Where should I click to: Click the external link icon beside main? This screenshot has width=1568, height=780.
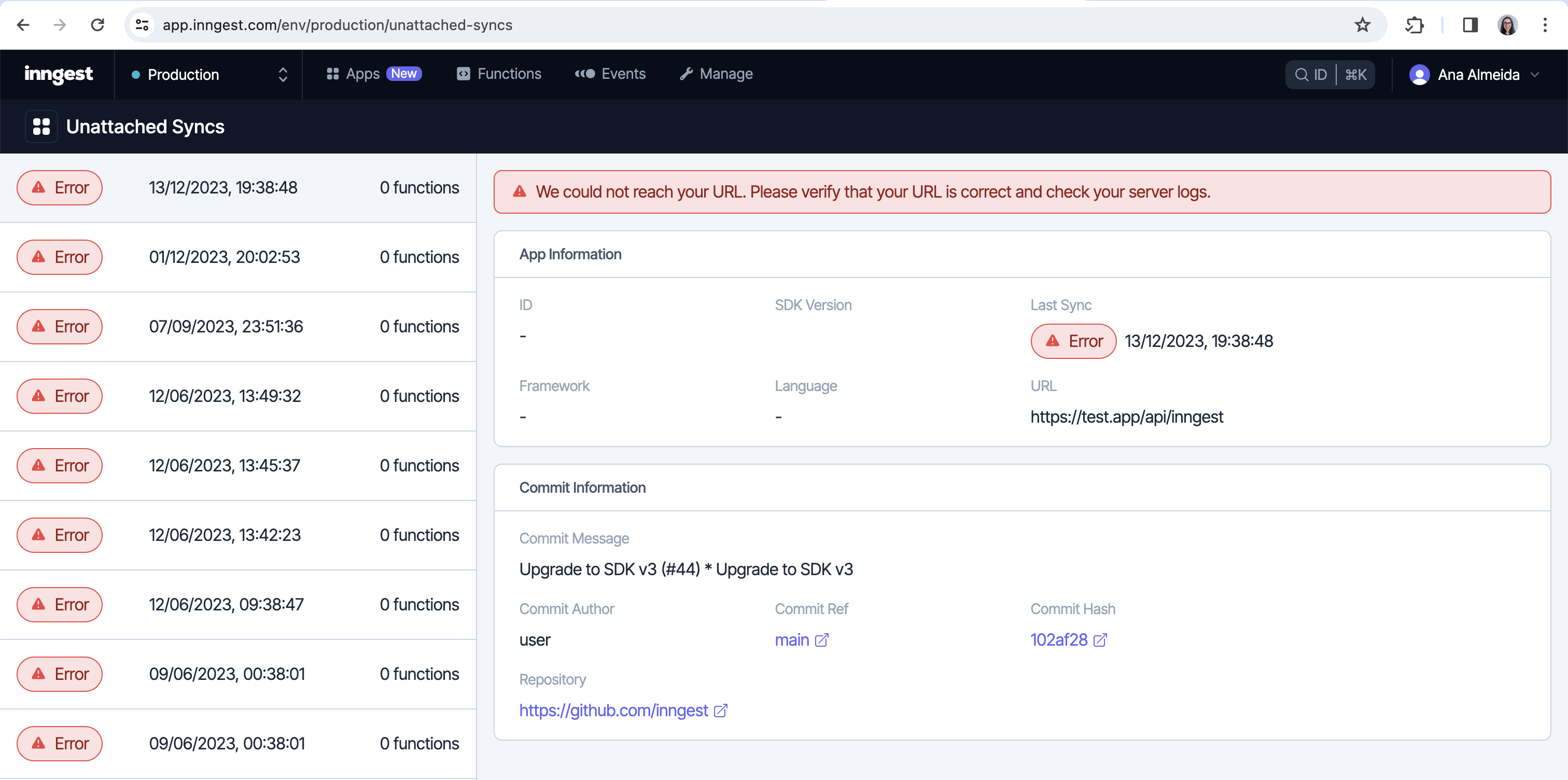822,640
